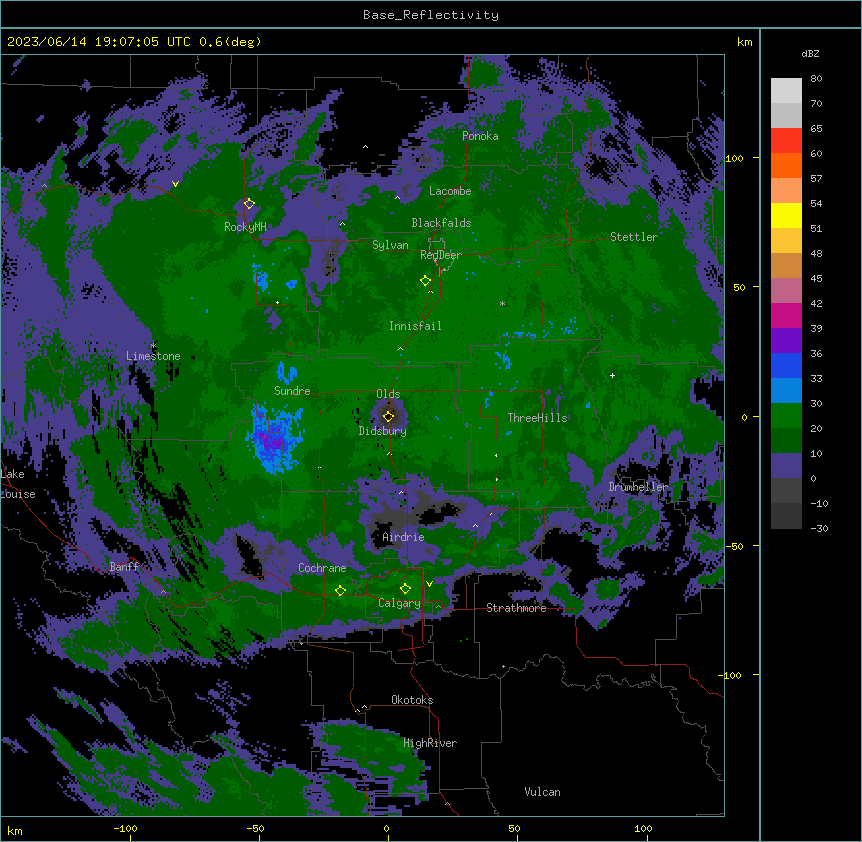Click the yellow V marker northeast of Calgary
This screenshot has width=862, height=842.
tap(429, 584)
